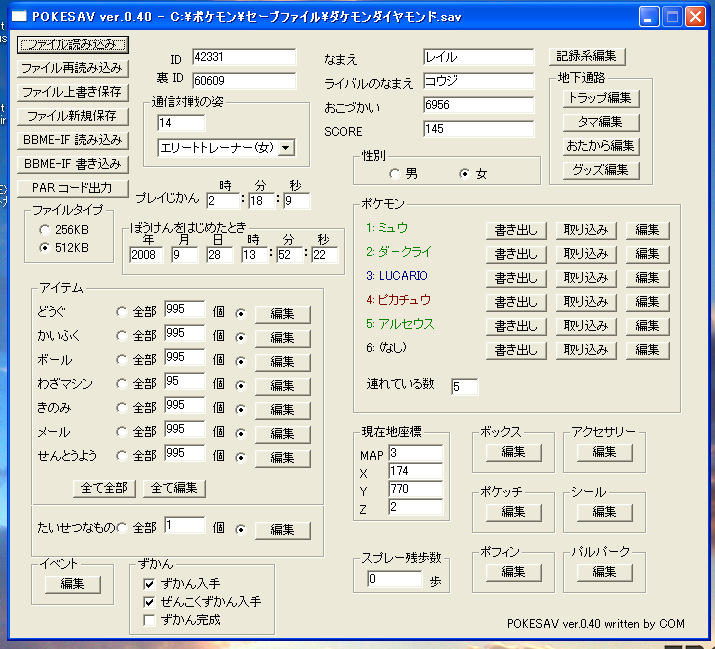Click the わざマシン quantity field 95

coord(184,381)
